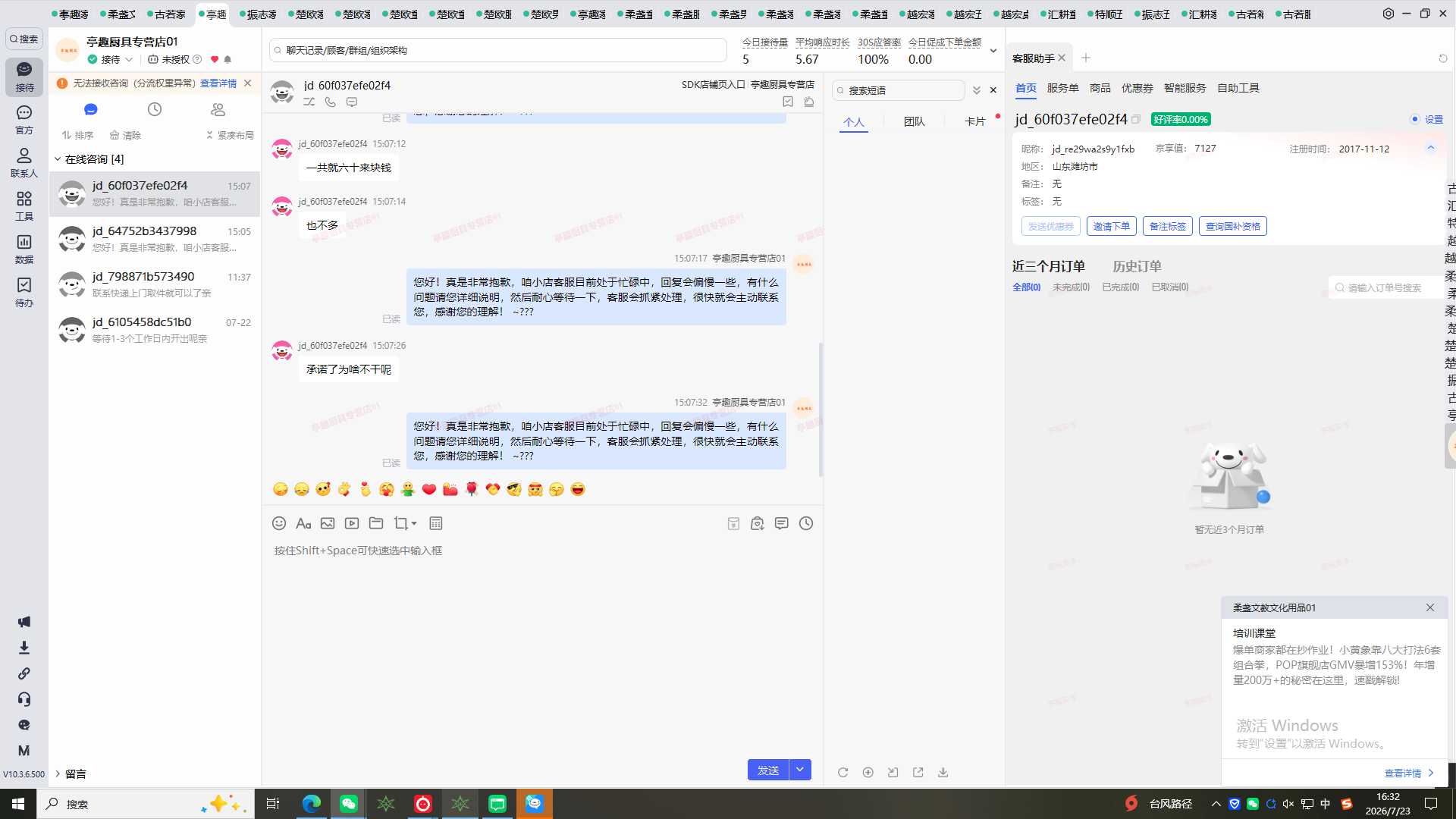Click the megaphone announcement icon in sidebar
Viewport: 1456px width, 819px height.
pyautogui.click(x=24, y=622)
